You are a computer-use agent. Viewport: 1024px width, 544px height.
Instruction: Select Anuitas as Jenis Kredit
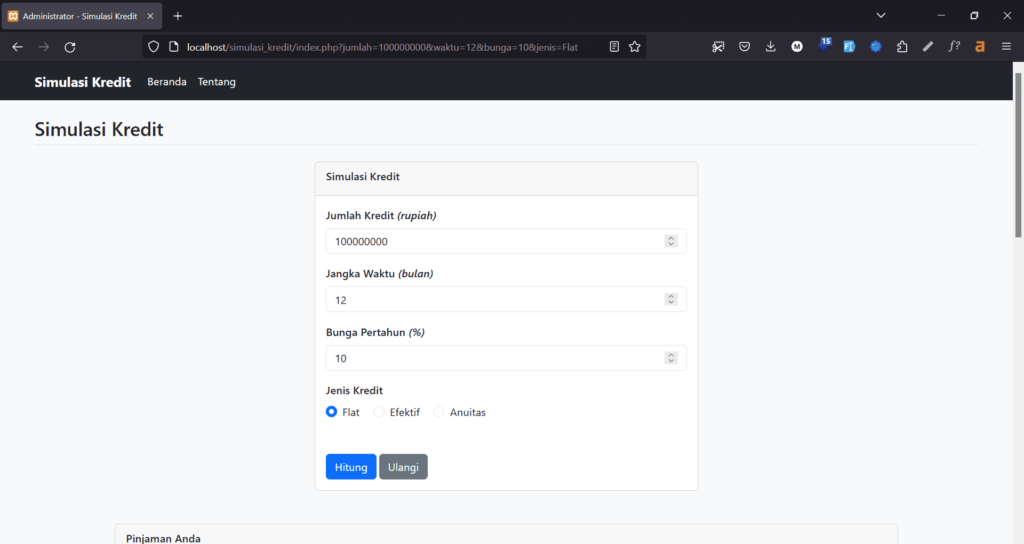(439, 412)
